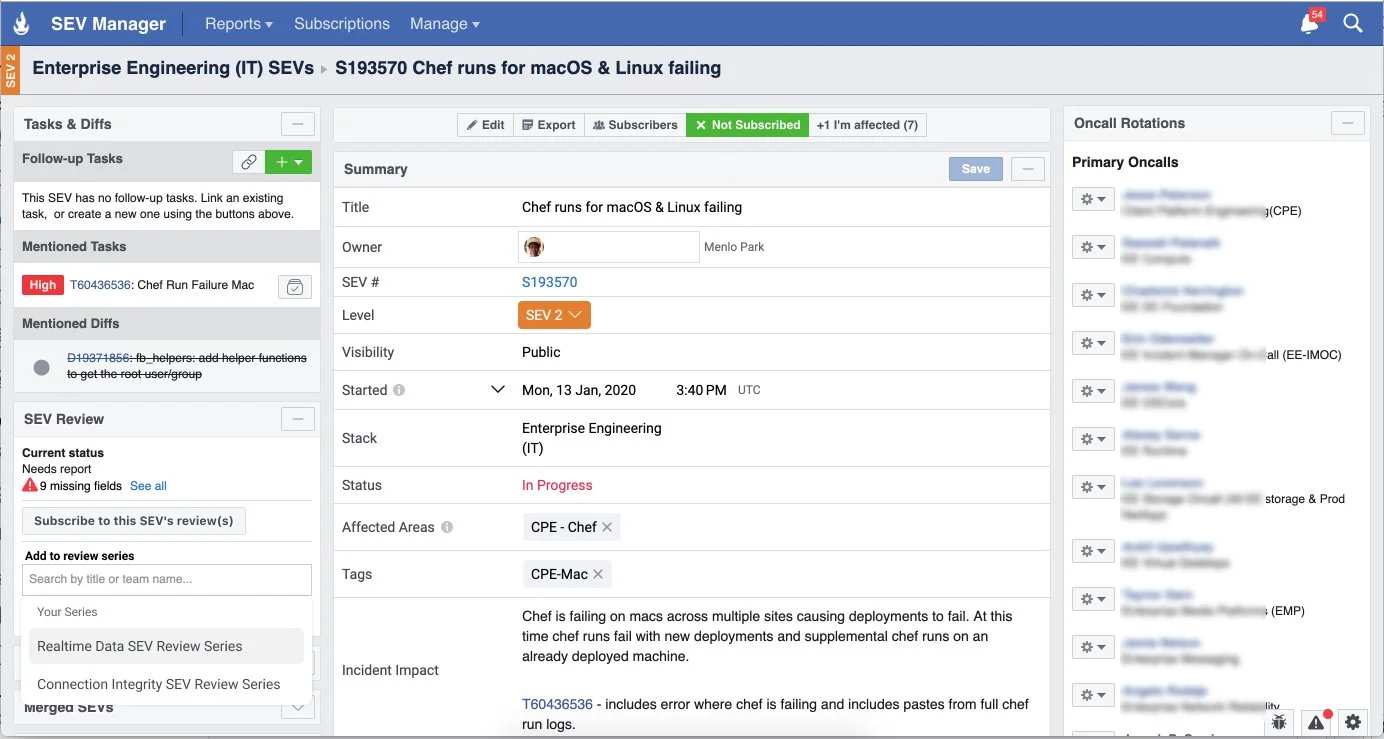Click the owner avatar field
Screen dimensions: 1384x739
point(608,247)
